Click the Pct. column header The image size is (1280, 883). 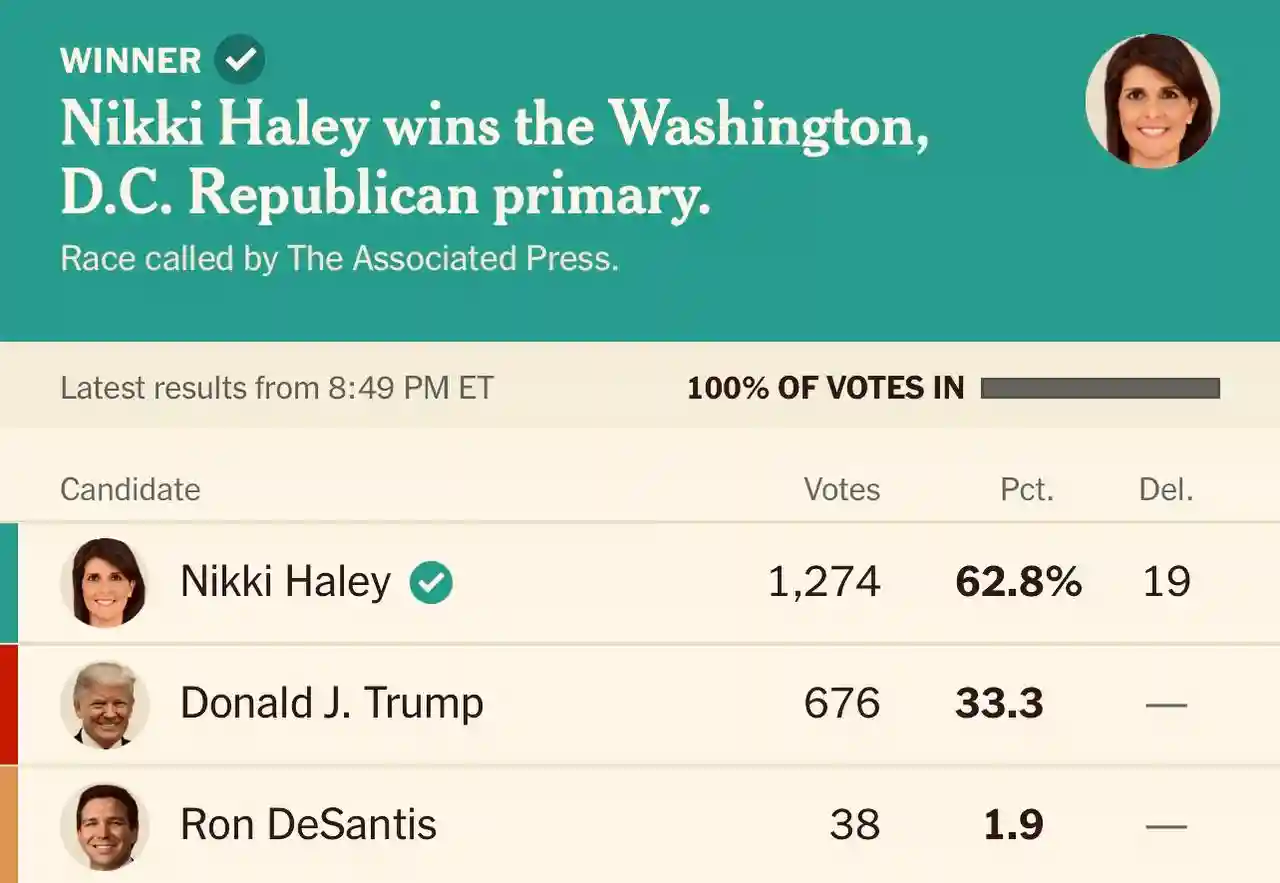[1027, 489]
